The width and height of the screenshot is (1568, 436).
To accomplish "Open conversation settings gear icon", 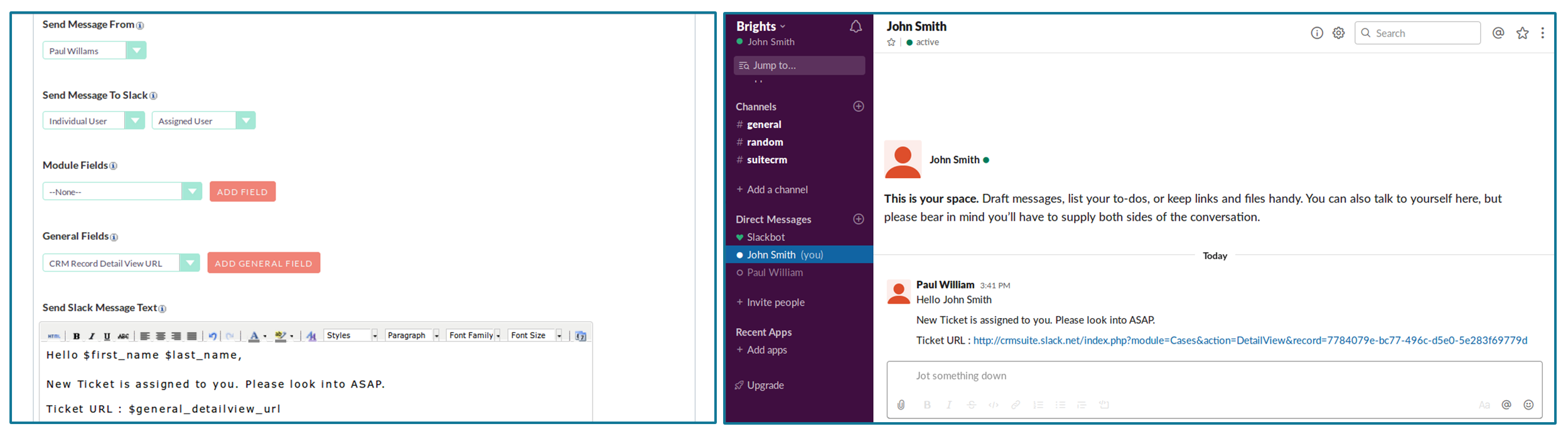I will tap(1339, 33).
